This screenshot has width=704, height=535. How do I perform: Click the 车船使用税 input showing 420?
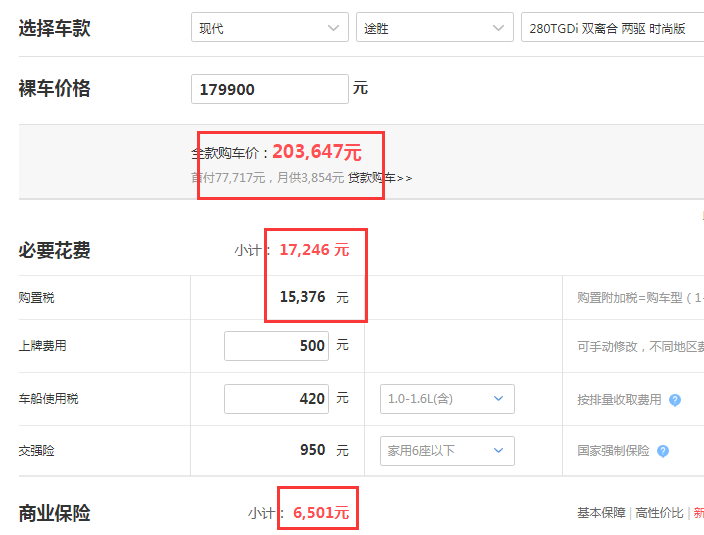[277, 399]
